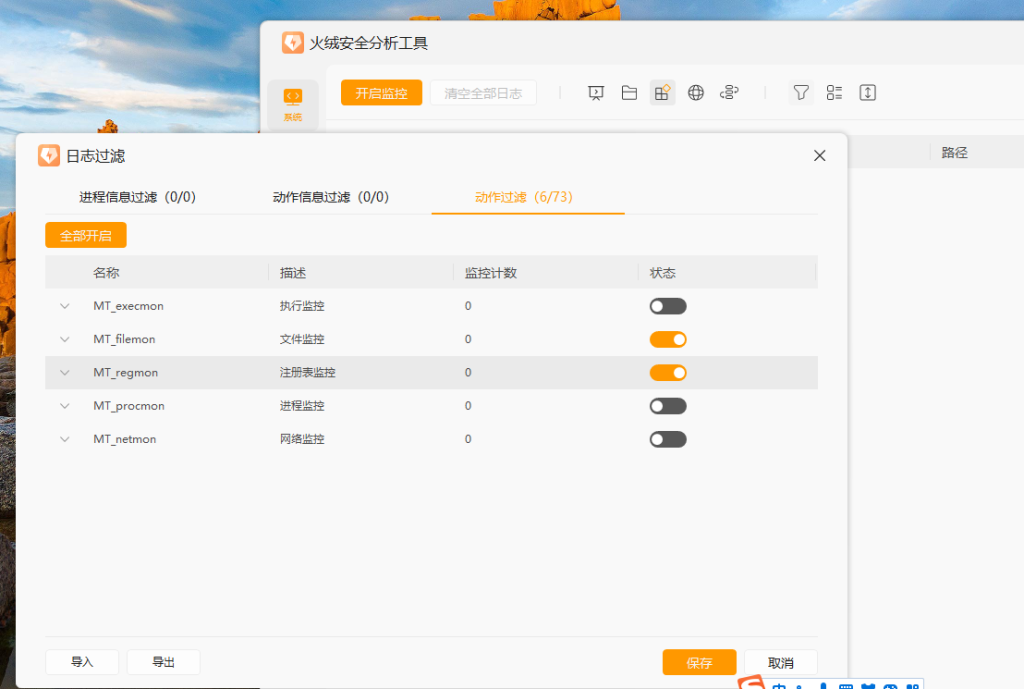Image resolution: width=1024 pixels, height=689 pixels.
Task: Open the 动作信息过滤 tab
Action: [x=330, y=197]
